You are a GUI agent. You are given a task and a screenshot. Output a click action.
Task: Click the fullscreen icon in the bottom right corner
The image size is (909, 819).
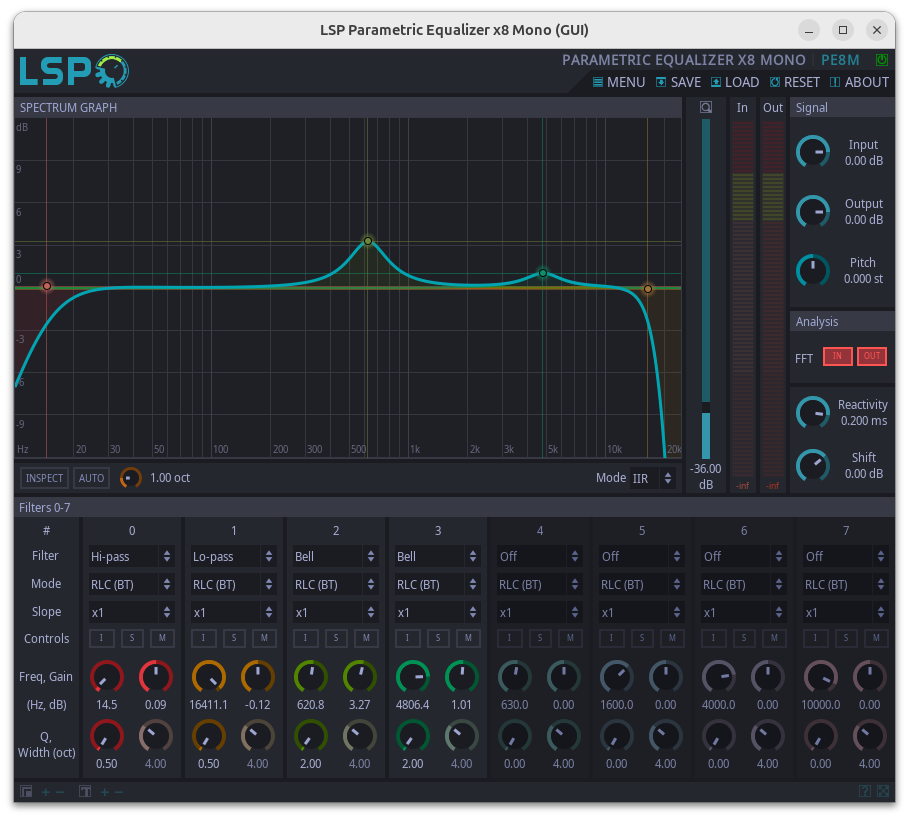[x=883, y=791]
